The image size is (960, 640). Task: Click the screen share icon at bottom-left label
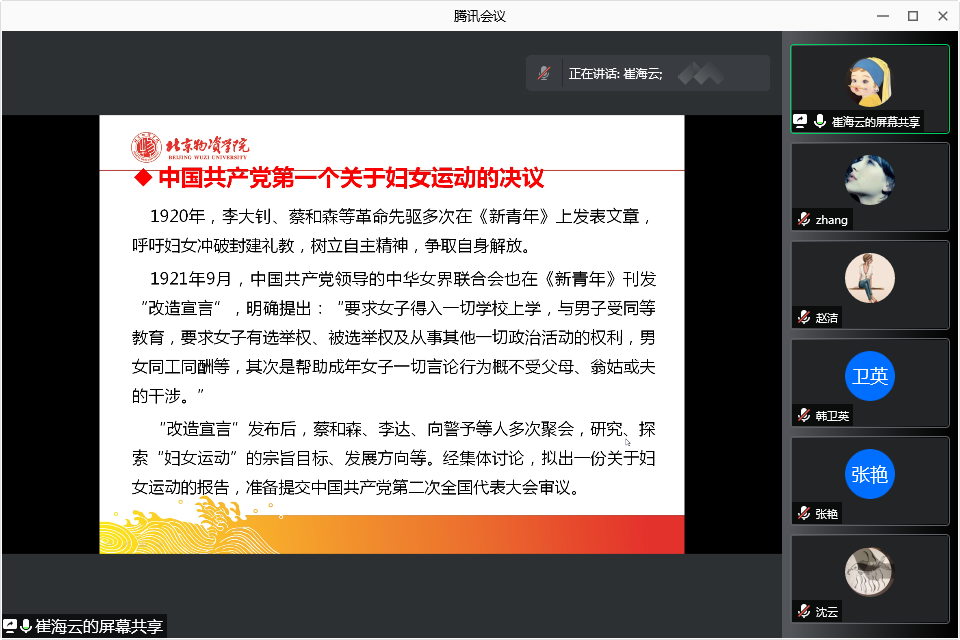(10, 627)
